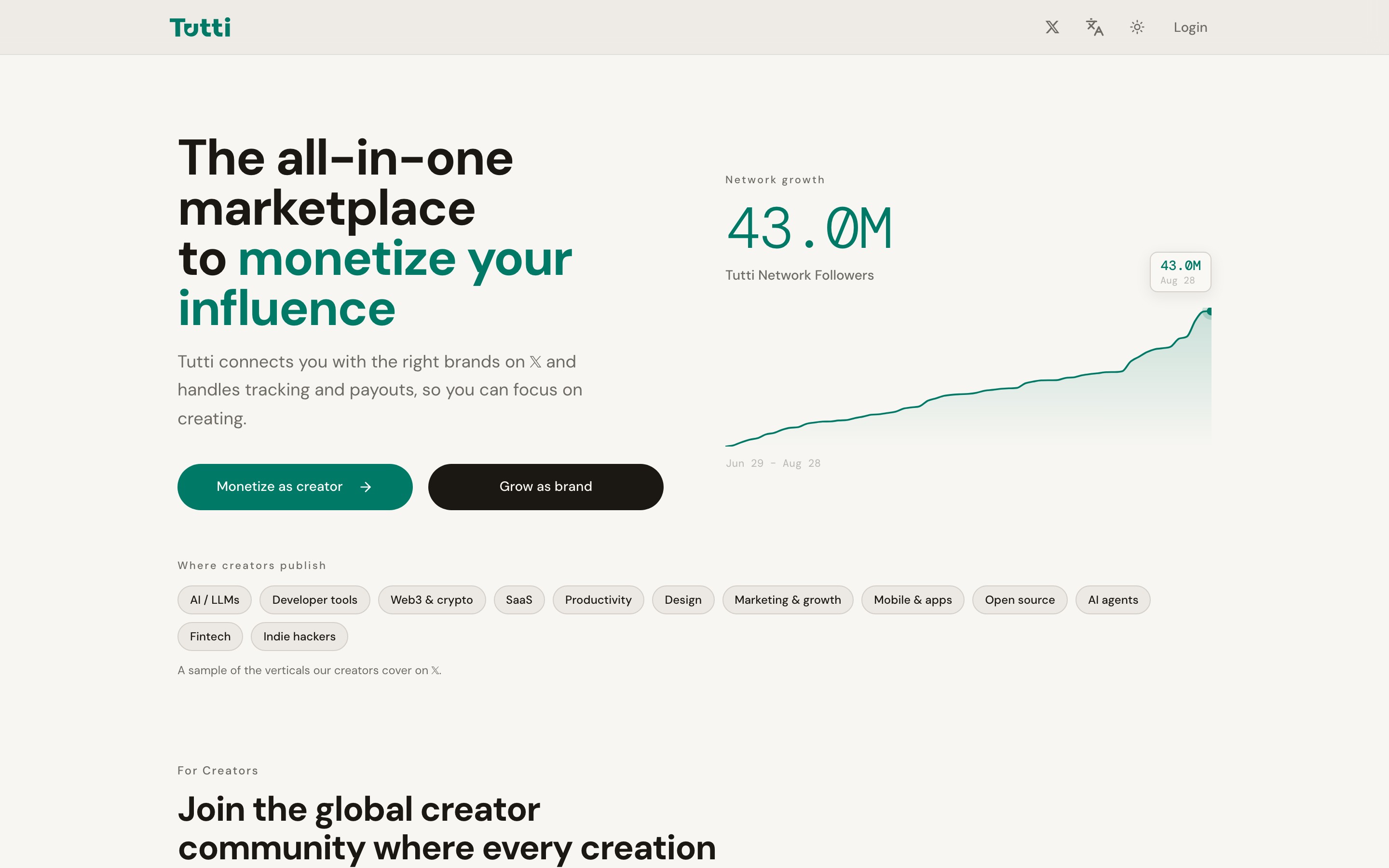Click the Where creators publish heading
Screen dimensions: 1389x868
coord(252,566)
